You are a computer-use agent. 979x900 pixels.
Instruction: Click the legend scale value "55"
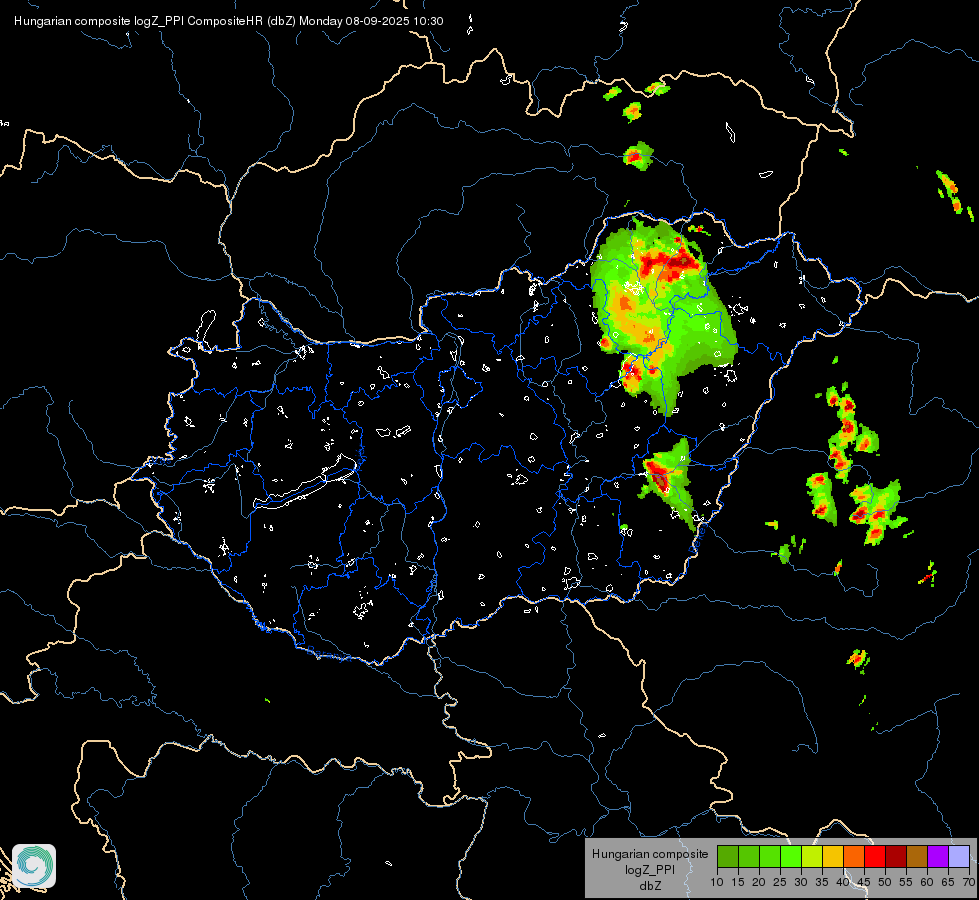coord(906,882)
